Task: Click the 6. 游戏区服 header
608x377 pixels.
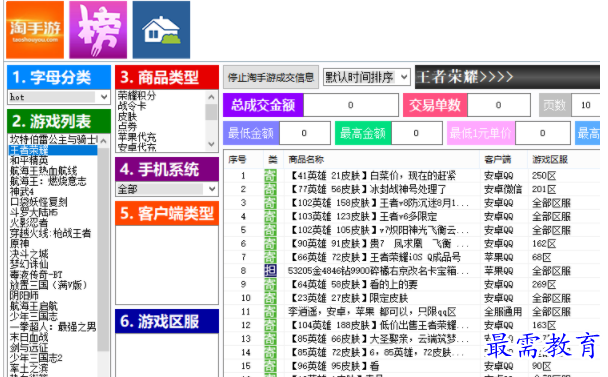Action: pos(167,321)
